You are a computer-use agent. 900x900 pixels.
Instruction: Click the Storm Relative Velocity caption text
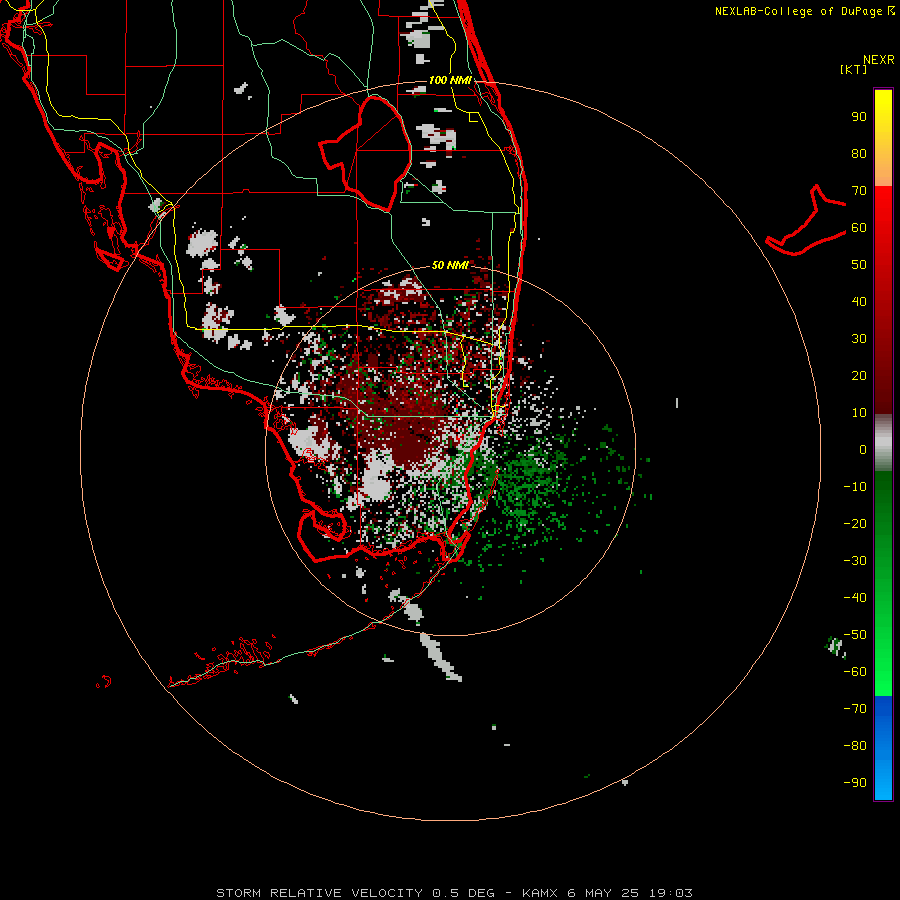click(454, 893)
